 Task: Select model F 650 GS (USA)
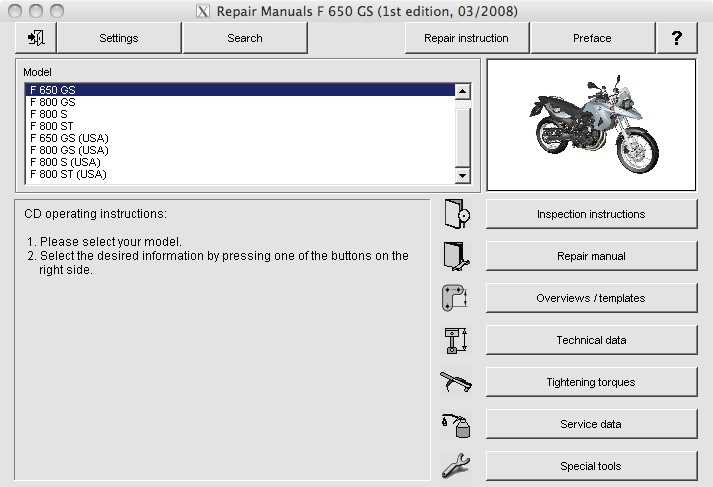(x=240, y=138)
